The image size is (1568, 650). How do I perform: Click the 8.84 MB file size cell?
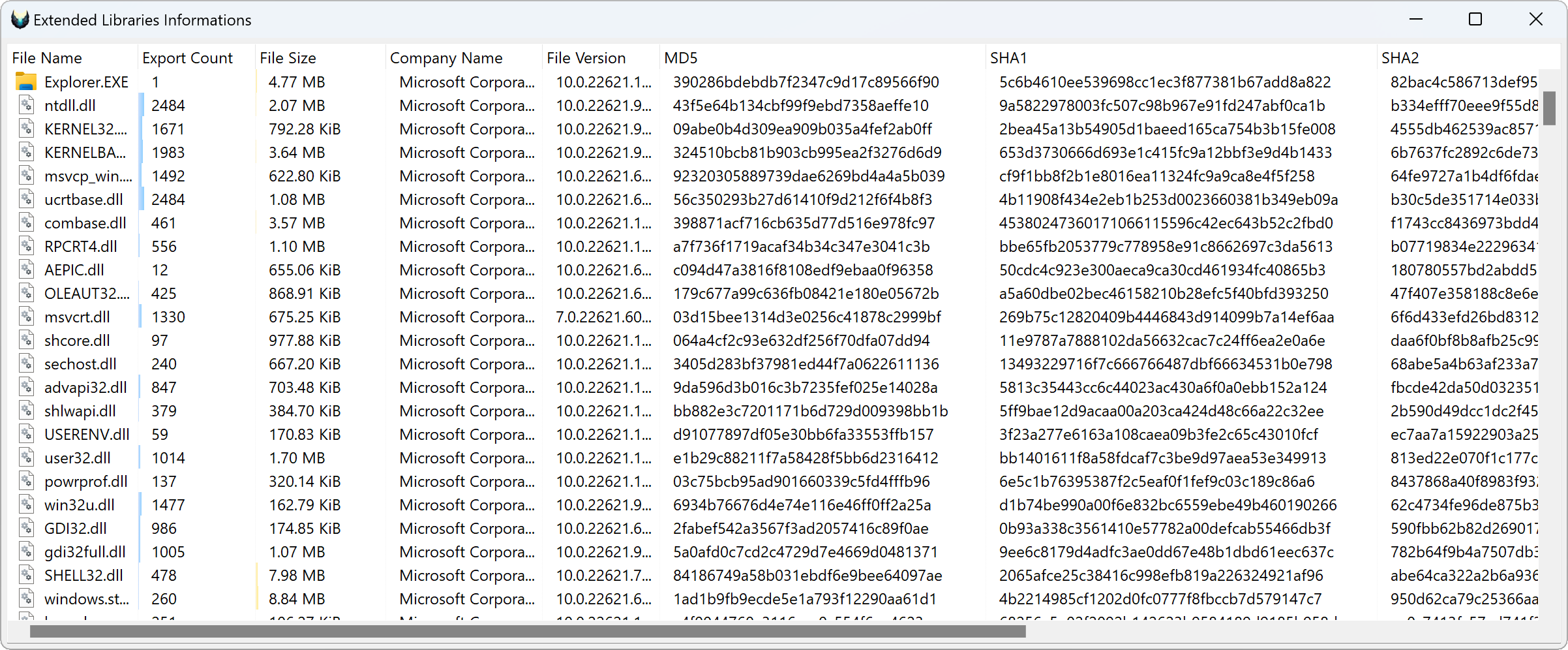click(x=297, y=598)
